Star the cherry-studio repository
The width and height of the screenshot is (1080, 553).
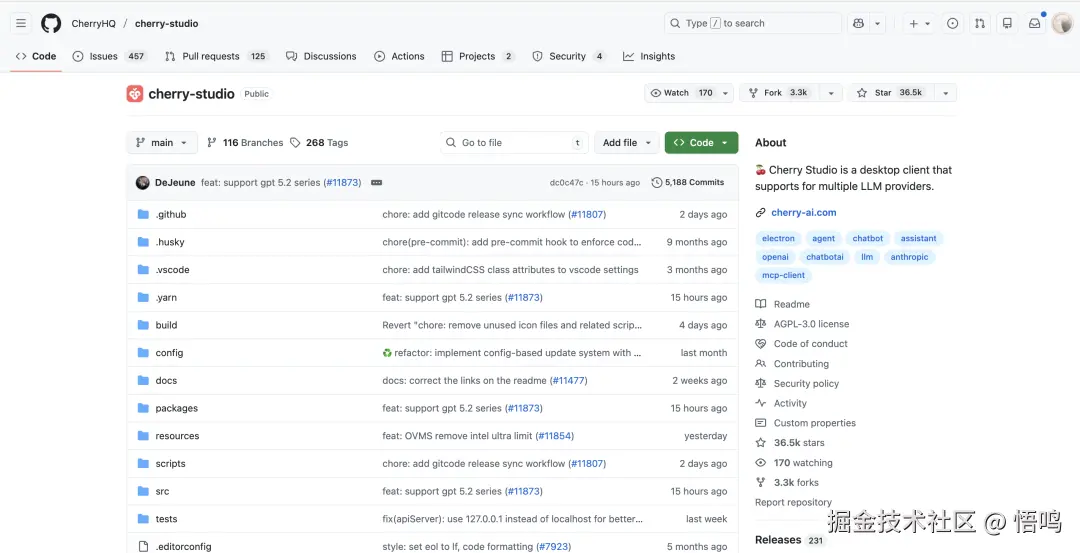(891, 93)
